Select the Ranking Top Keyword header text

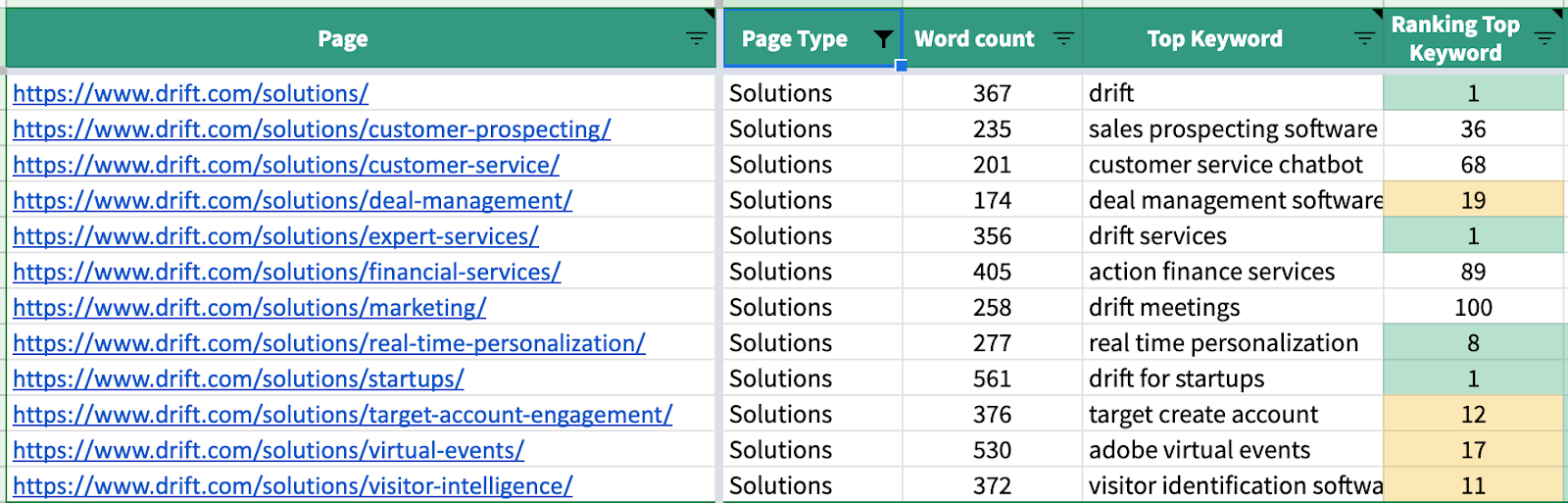coord(1455,39)
